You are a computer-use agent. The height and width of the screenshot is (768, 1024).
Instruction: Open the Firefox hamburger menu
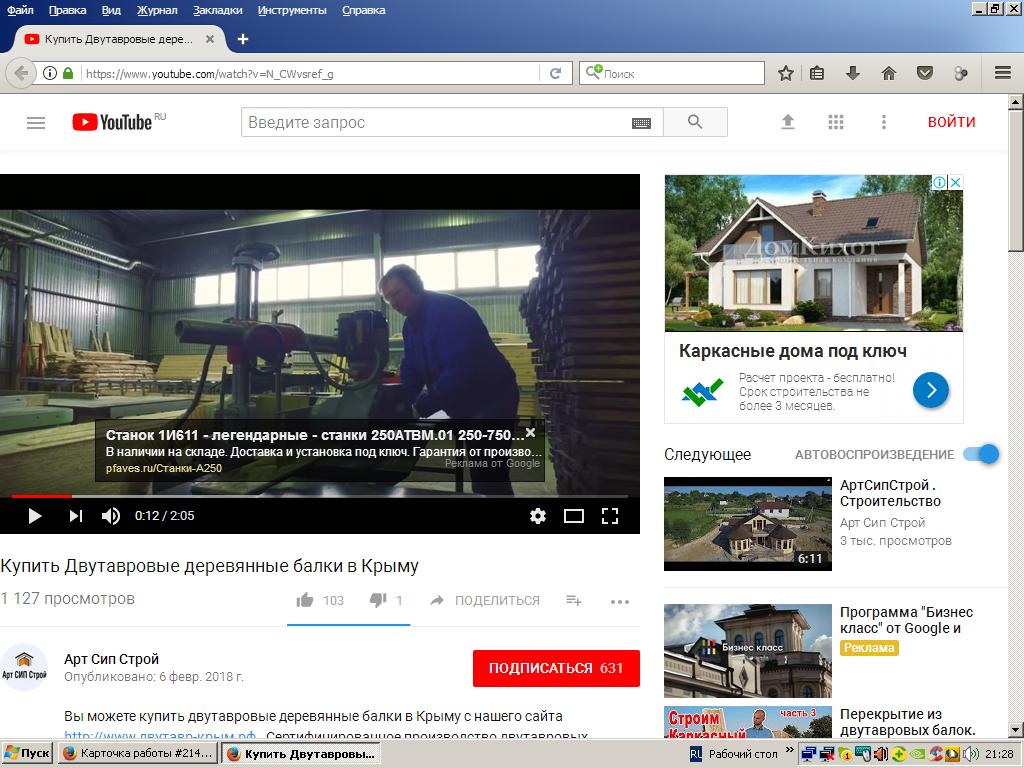pos(1003,73)
